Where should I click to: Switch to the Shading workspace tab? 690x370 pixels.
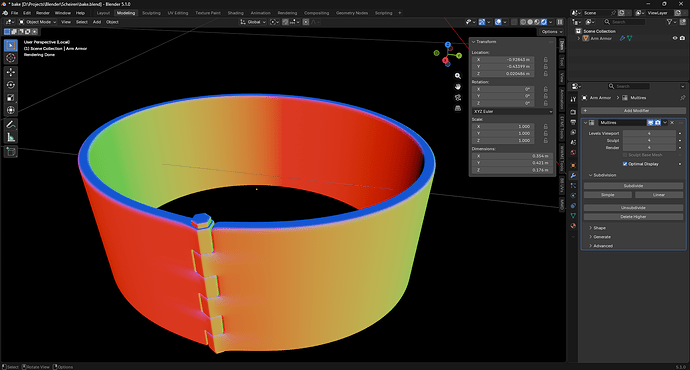point(235,13)
